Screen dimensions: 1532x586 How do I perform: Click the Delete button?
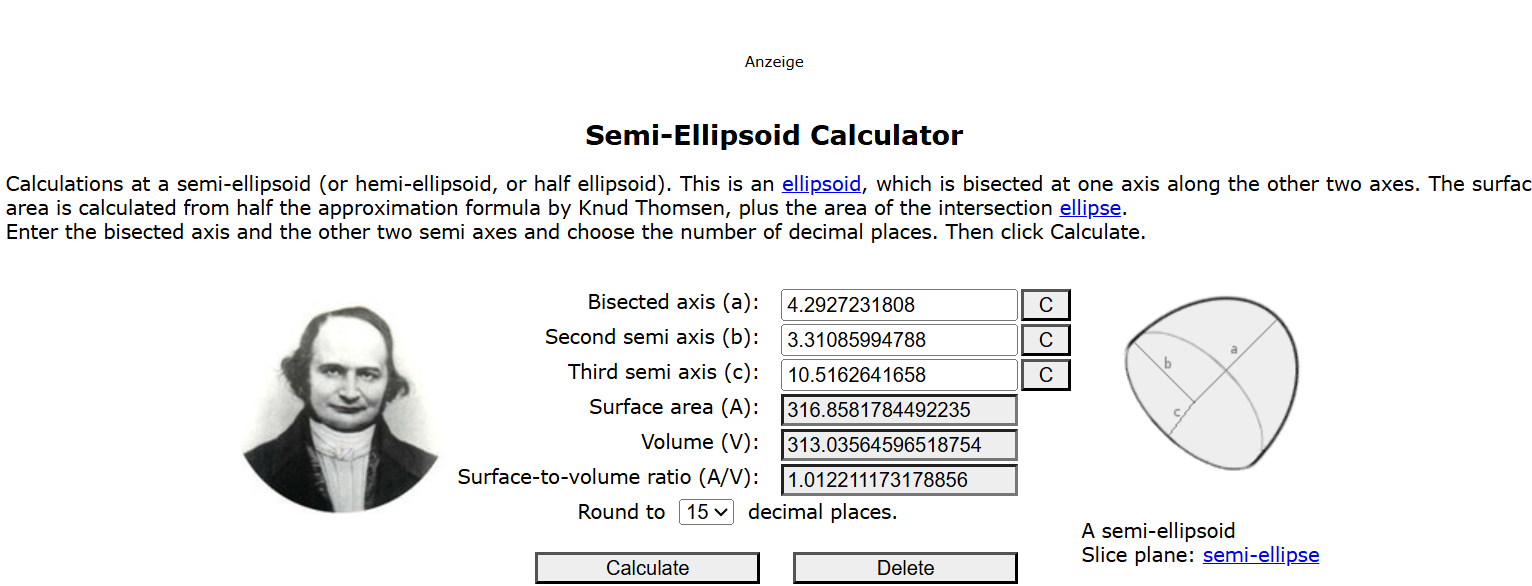905,568
